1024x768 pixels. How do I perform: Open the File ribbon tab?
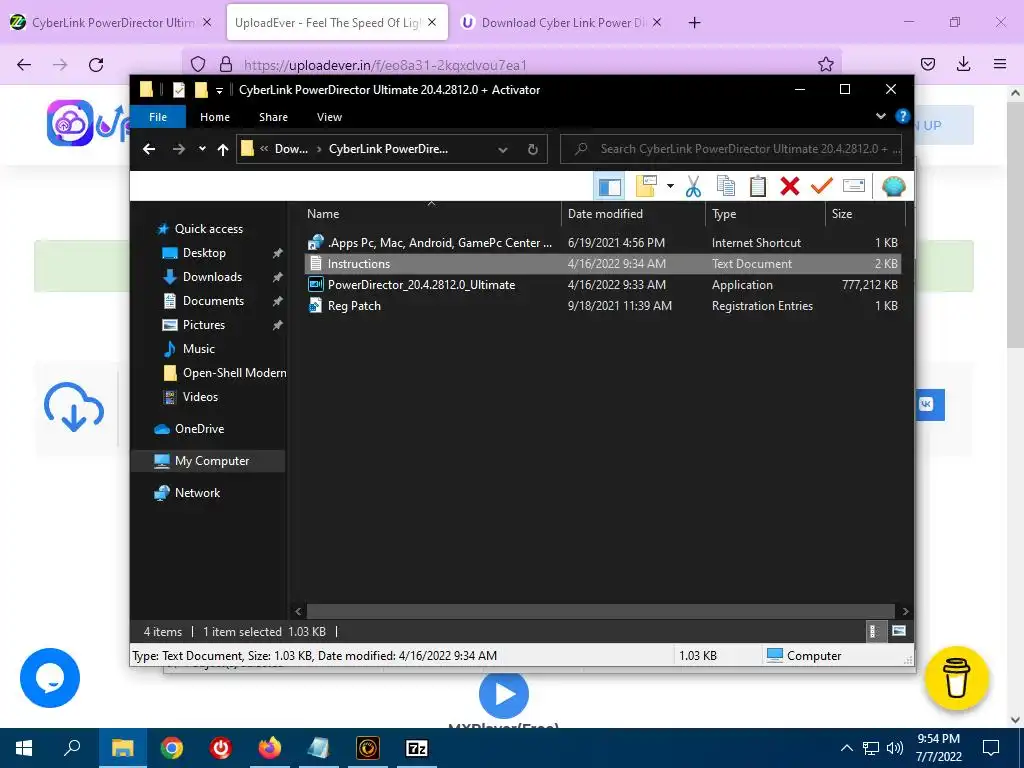click(158, 117)
